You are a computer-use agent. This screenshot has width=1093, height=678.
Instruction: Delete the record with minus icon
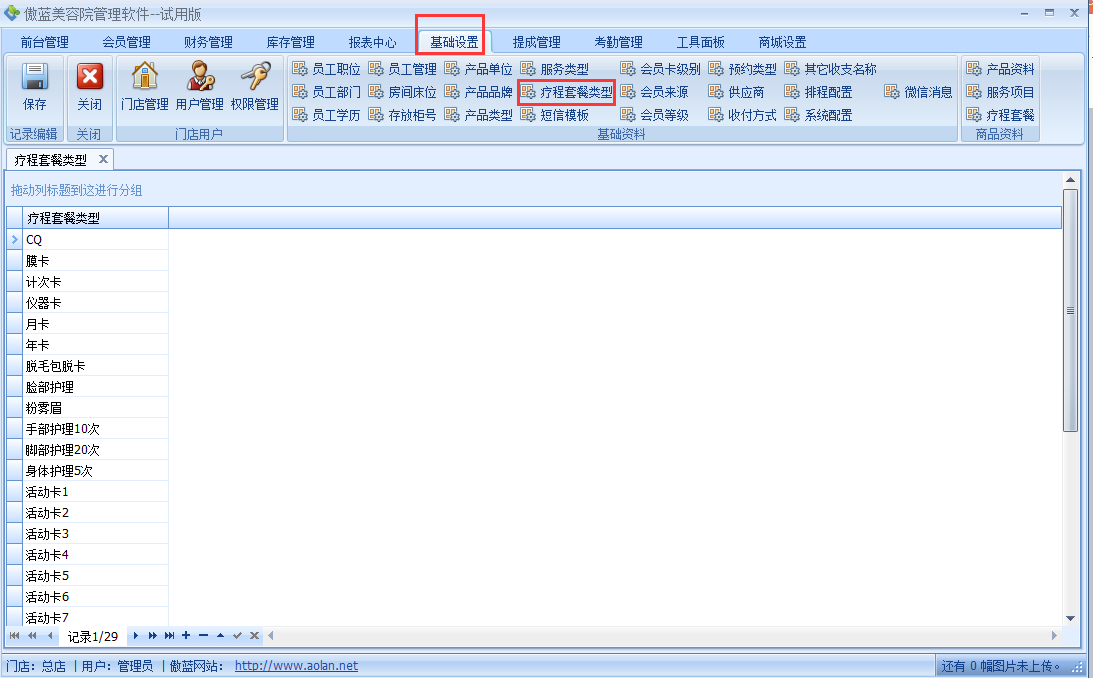pos(203,636)
